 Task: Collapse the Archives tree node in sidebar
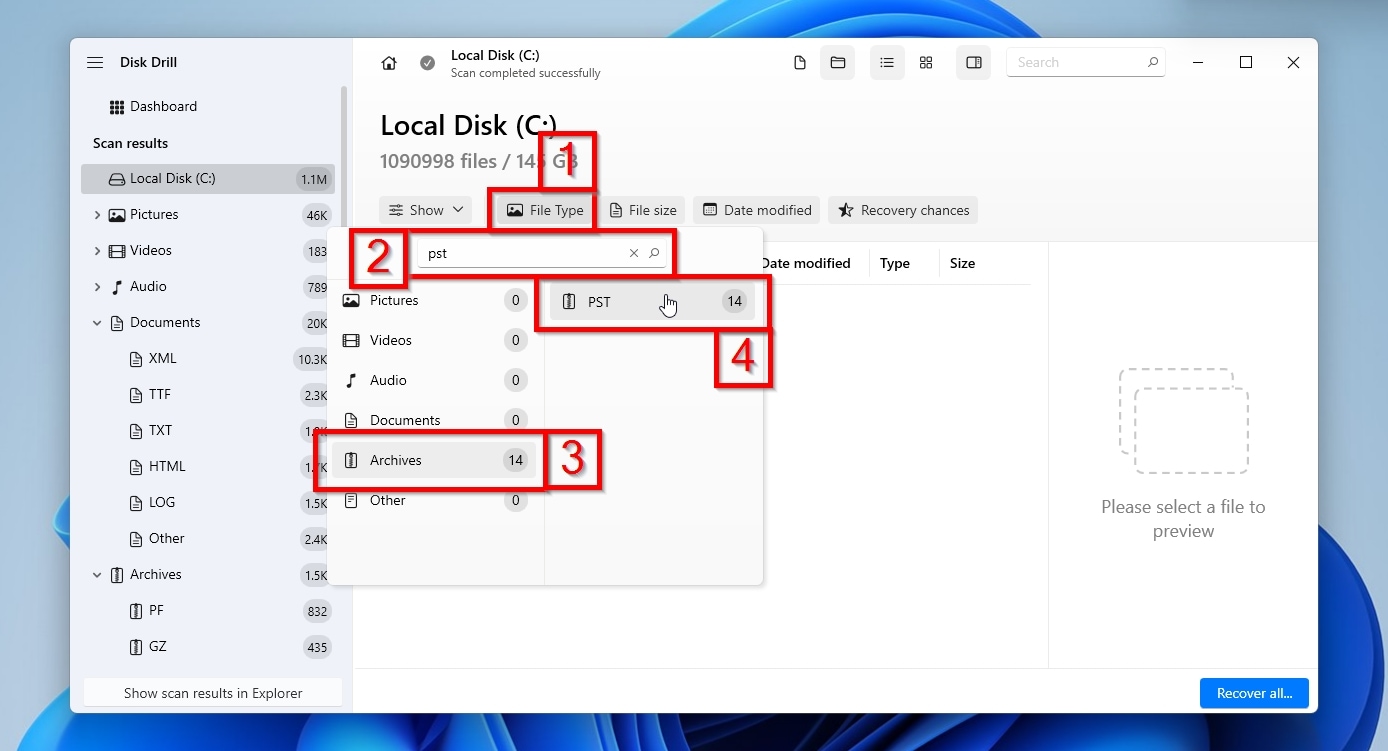tap(97, 575)
